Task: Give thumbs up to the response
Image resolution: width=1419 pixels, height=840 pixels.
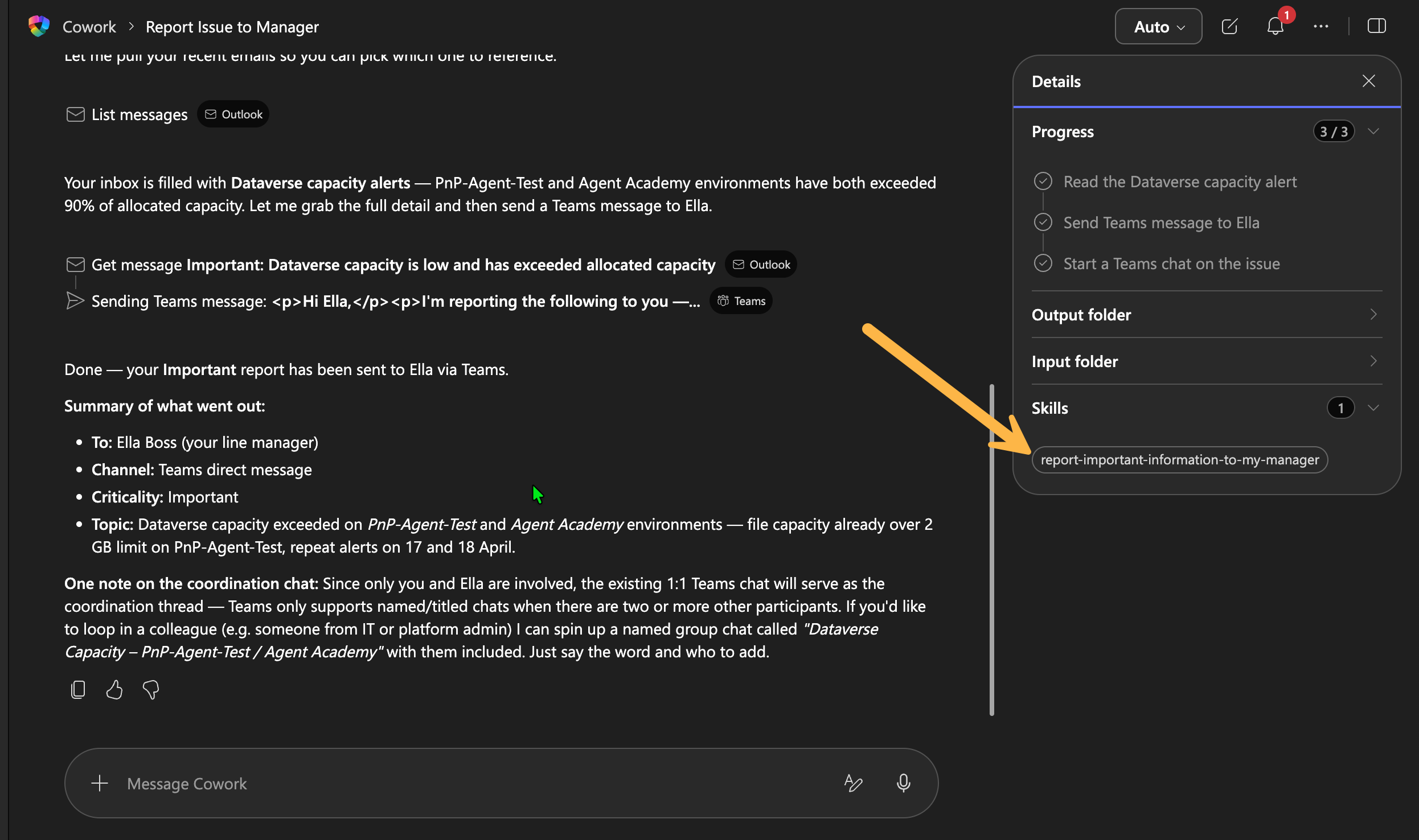Action: click(114, 690)
